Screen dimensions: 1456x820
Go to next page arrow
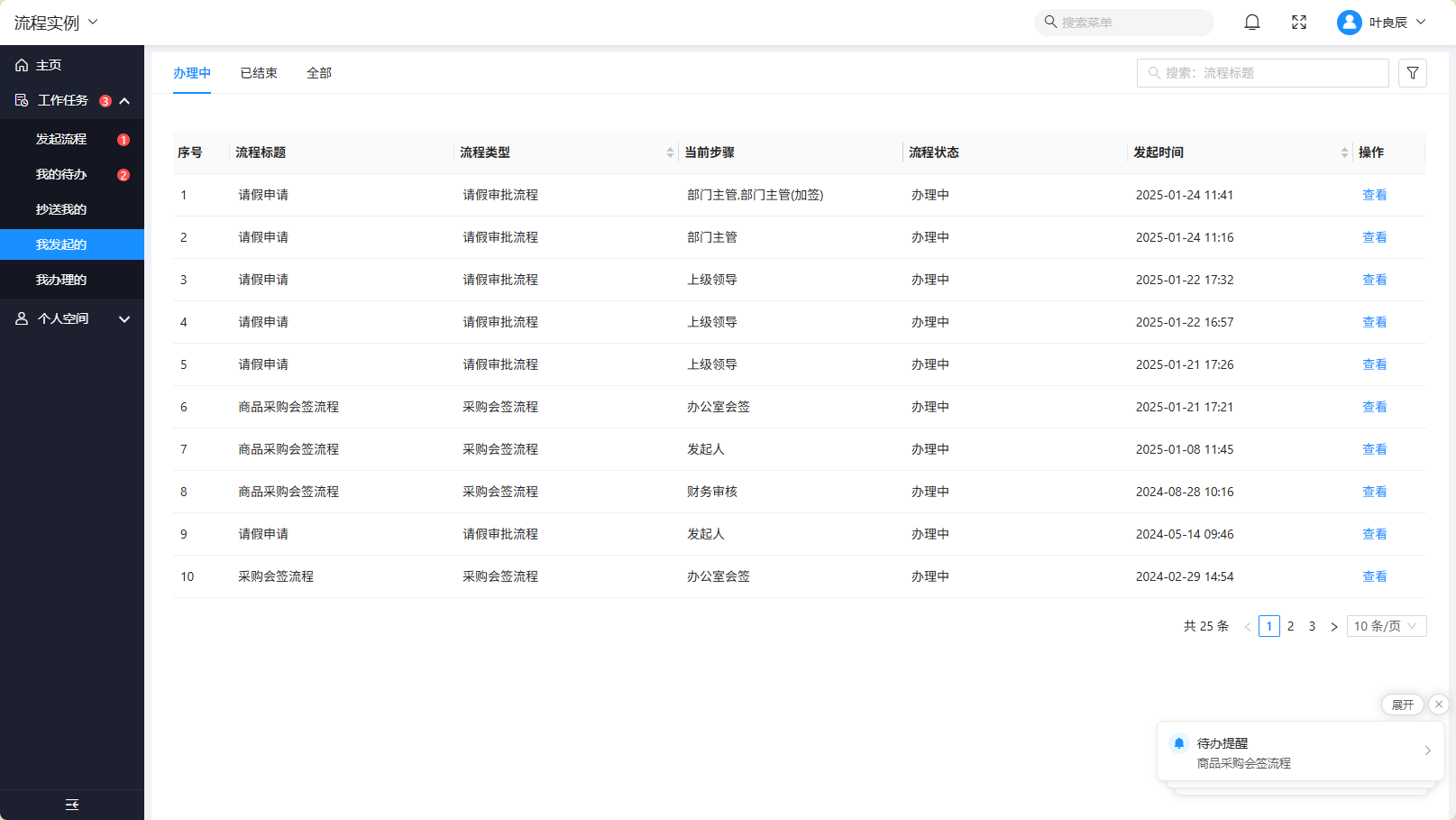1333,627
